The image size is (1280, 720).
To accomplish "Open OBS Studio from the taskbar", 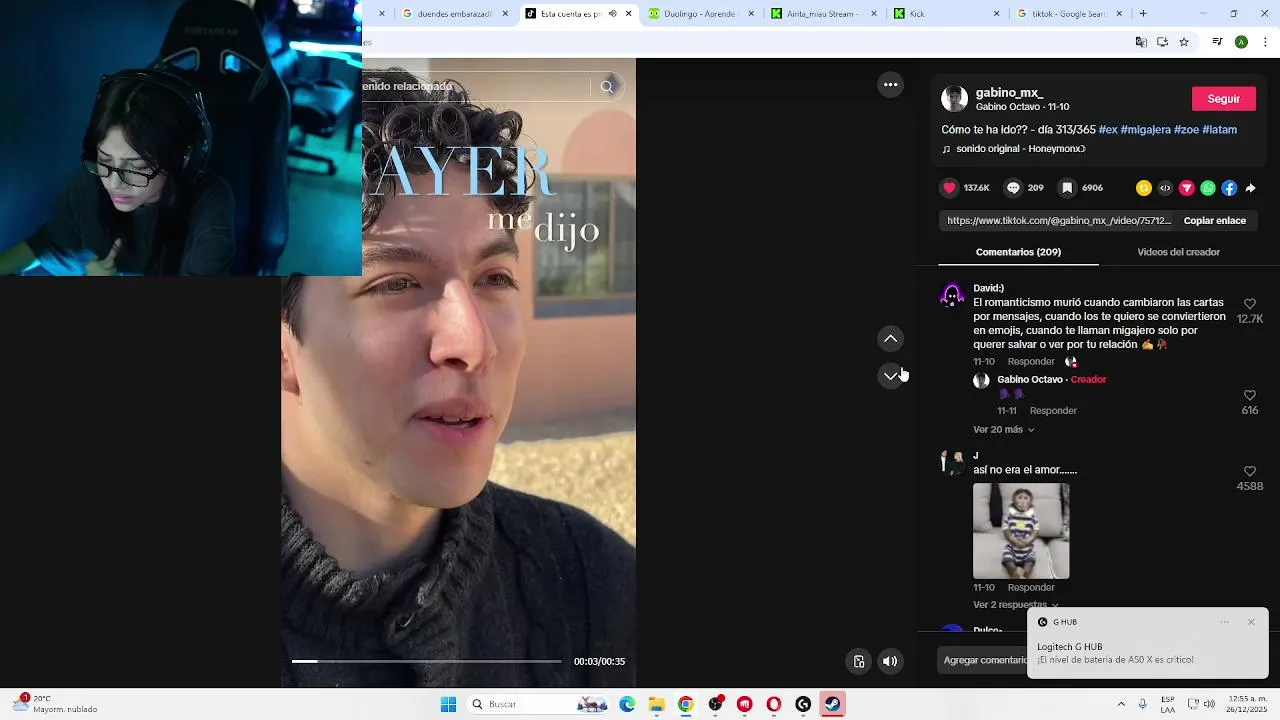I will coord(715,705).
